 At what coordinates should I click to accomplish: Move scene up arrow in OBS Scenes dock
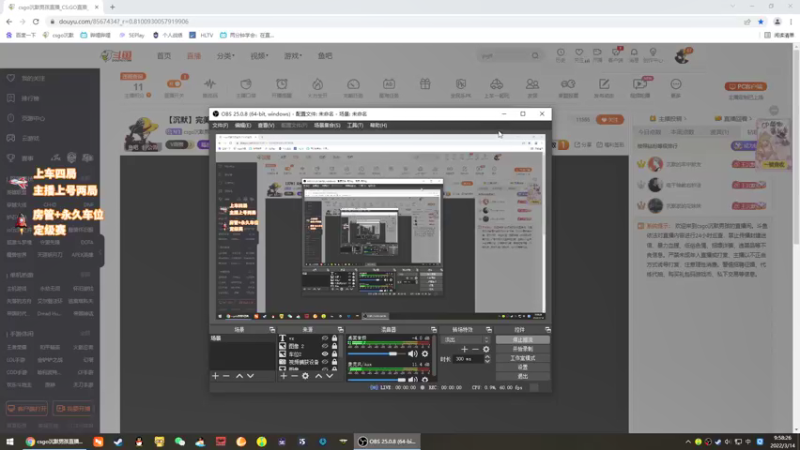[x=239, y=376]
